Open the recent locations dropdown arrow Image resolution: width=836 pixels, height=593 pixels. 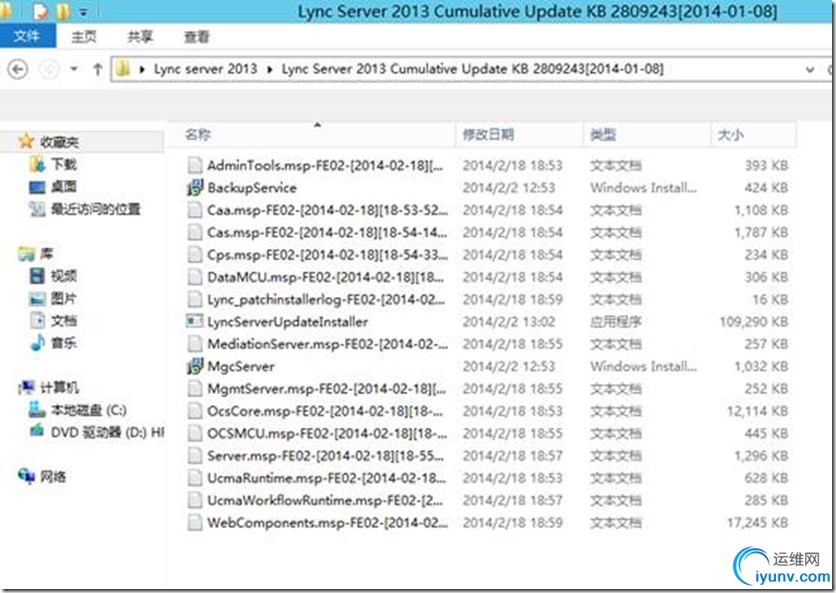tap(74, 69)
